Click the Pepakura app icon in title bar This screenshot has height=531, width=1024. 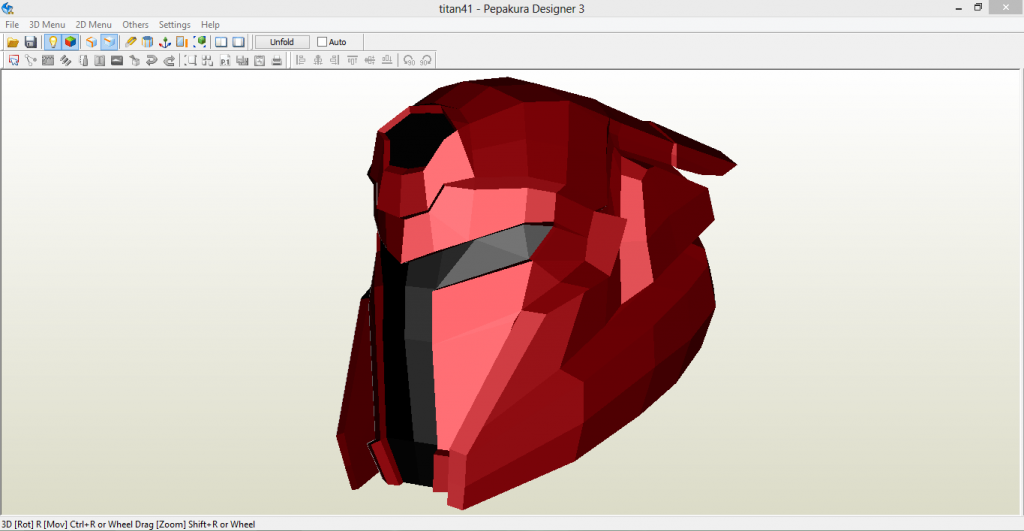[x=9, y=7]
